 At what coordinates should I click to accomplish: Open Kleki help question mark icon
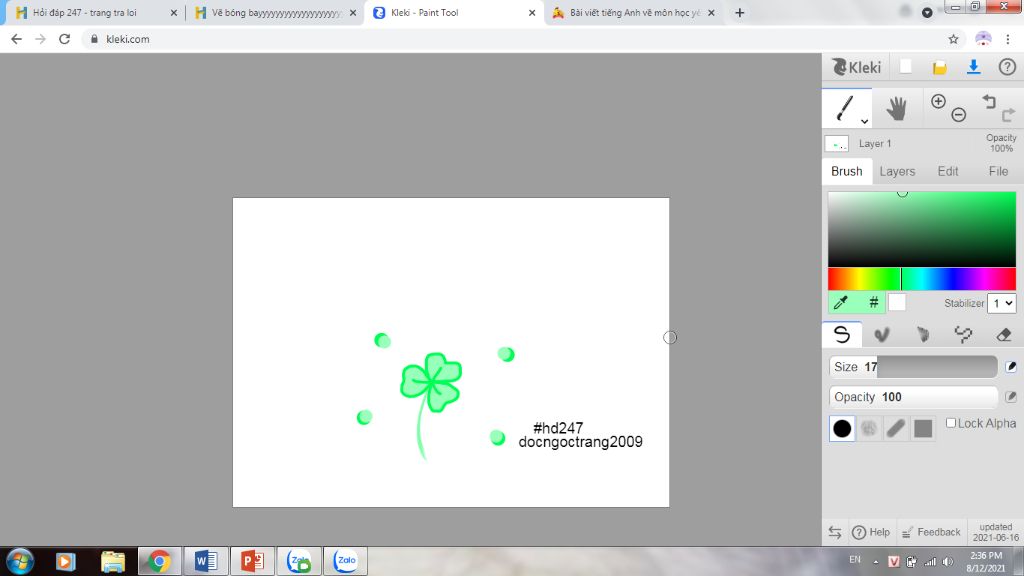pyautogui.click(x=1007, y=67)
